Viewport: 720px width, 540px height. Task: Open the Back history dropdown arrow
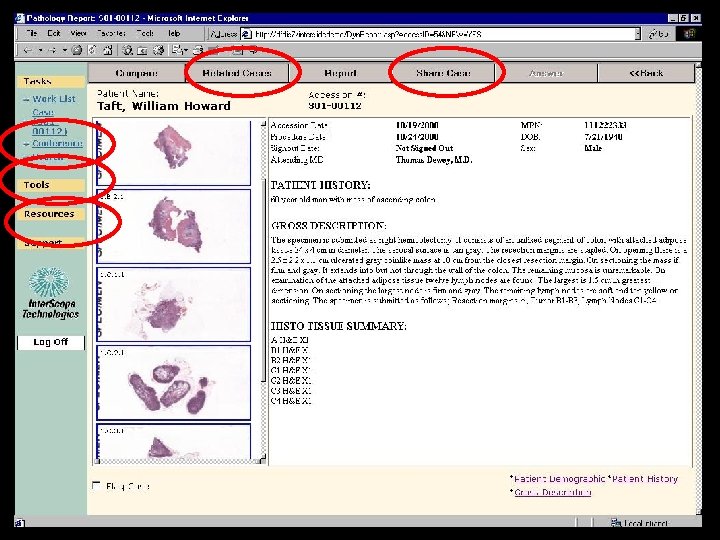(x=40, y=51)
